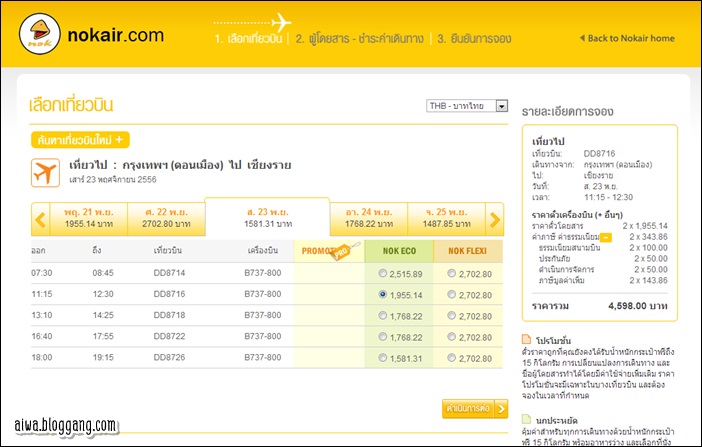Select NOK FLEXI fare for flight DD8714
702x447 pixels.
point(451,273)
